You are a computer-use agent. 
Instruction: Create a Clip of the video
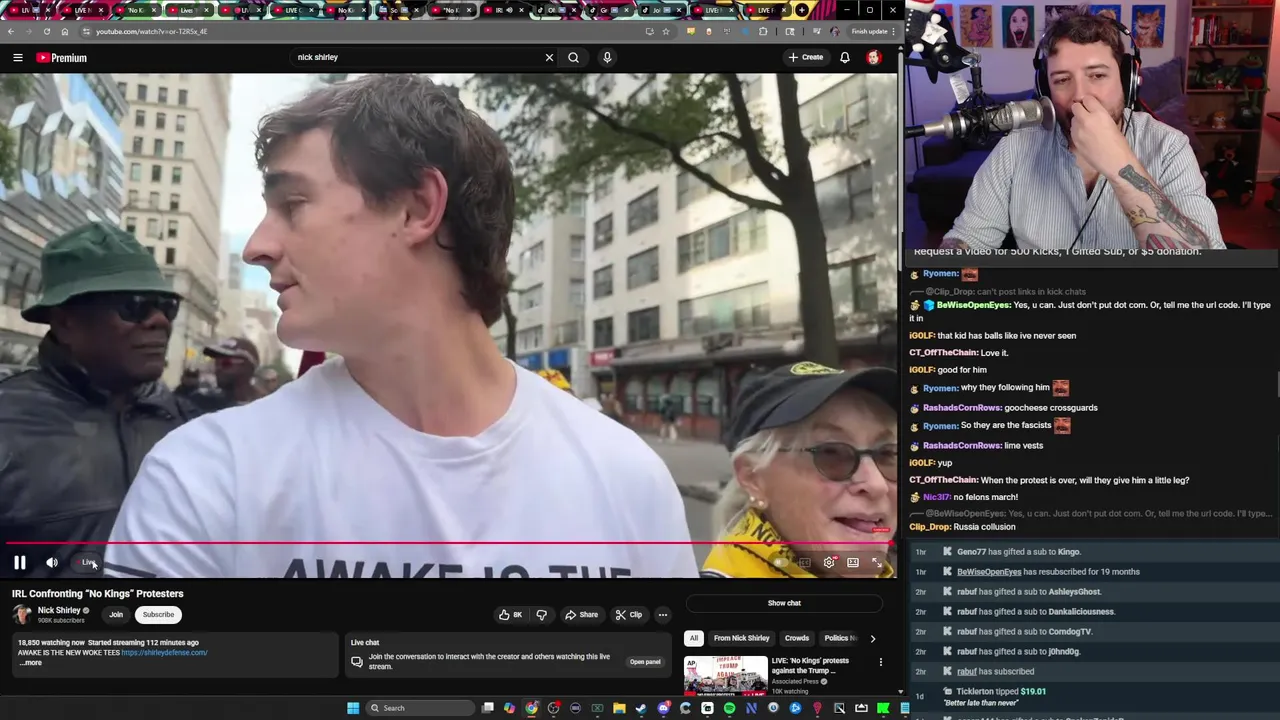click(629, 615)
